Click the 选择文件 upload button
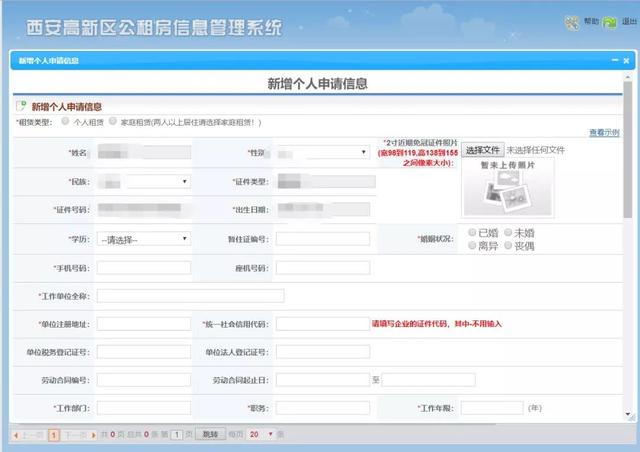 483,150
